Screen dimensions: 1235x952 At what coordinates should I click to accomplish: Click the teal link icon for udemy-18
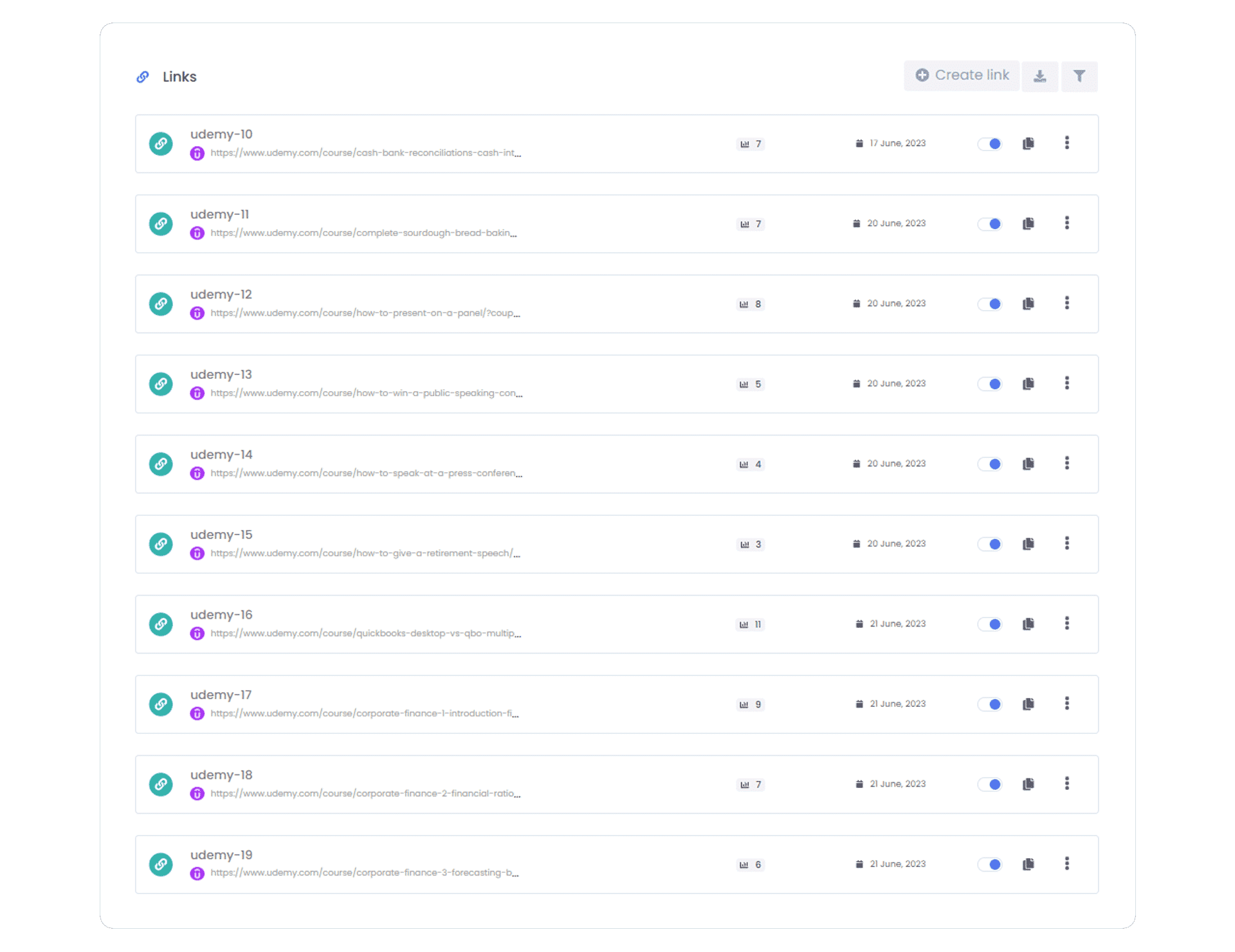161,784
